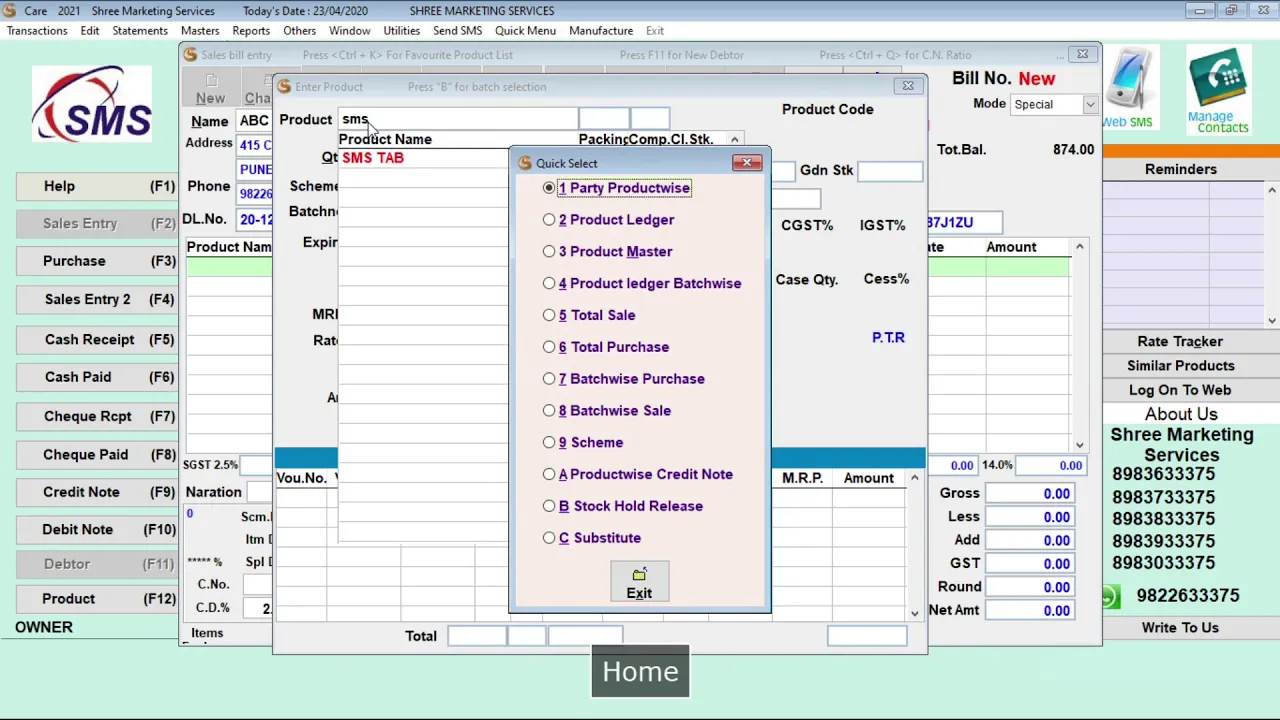
Task: Open the Web SMS phone icon
Action: tap(1129, 82)
